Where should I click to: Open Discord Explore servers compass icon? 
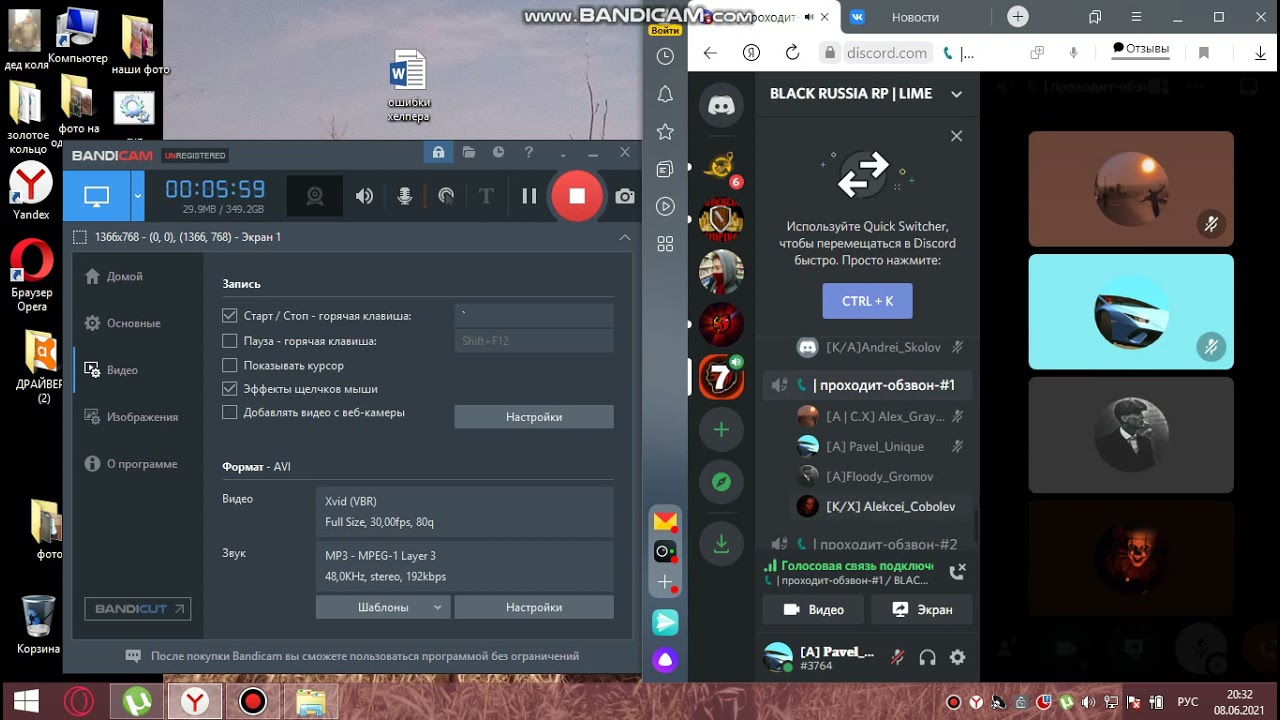[x=721, y=483]
